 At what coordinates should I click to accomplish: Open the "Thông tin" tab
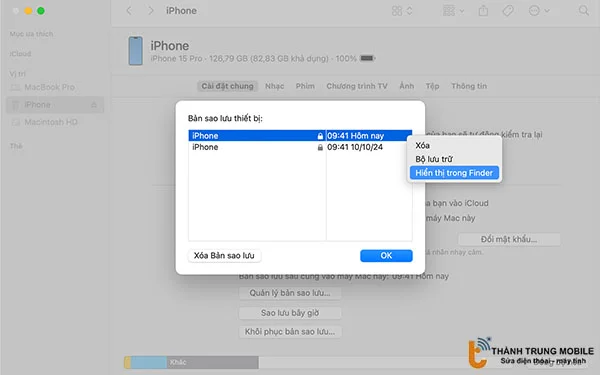[x=469, y=86]
